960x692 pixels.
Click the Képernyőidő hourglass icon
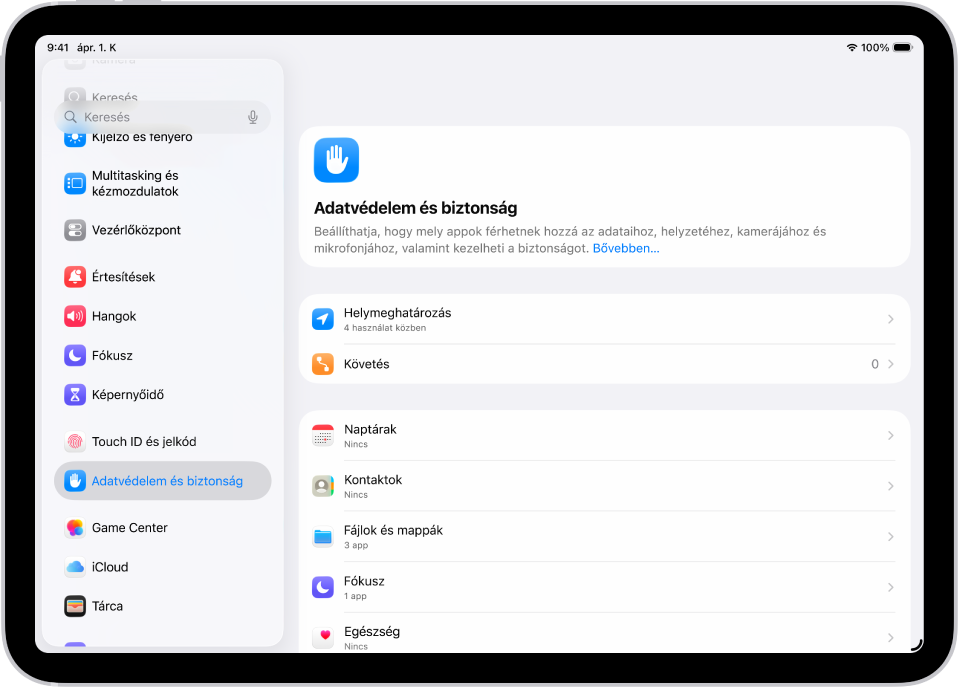click(75, 395)
